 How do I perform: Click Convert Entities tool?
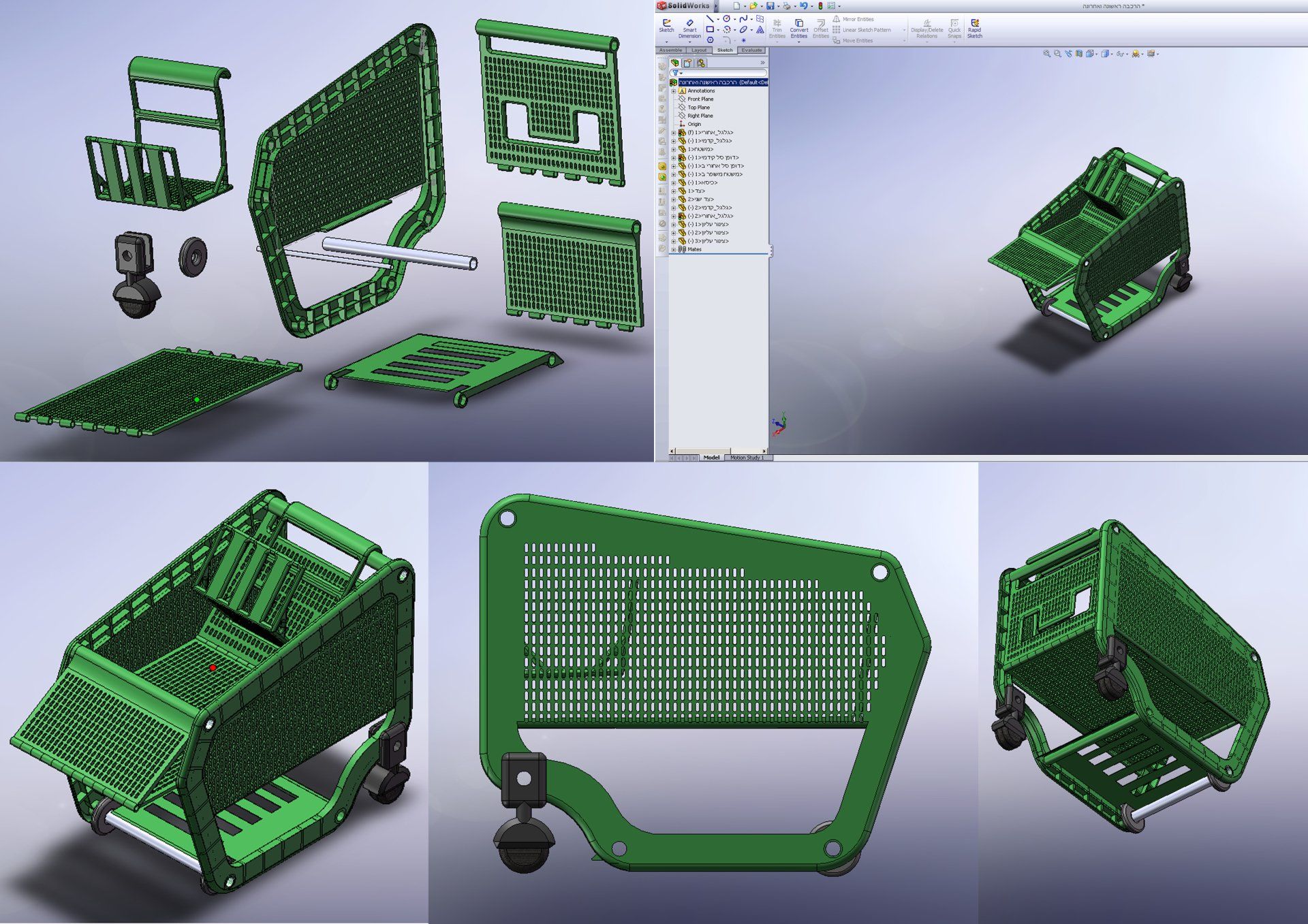(799, 27)
